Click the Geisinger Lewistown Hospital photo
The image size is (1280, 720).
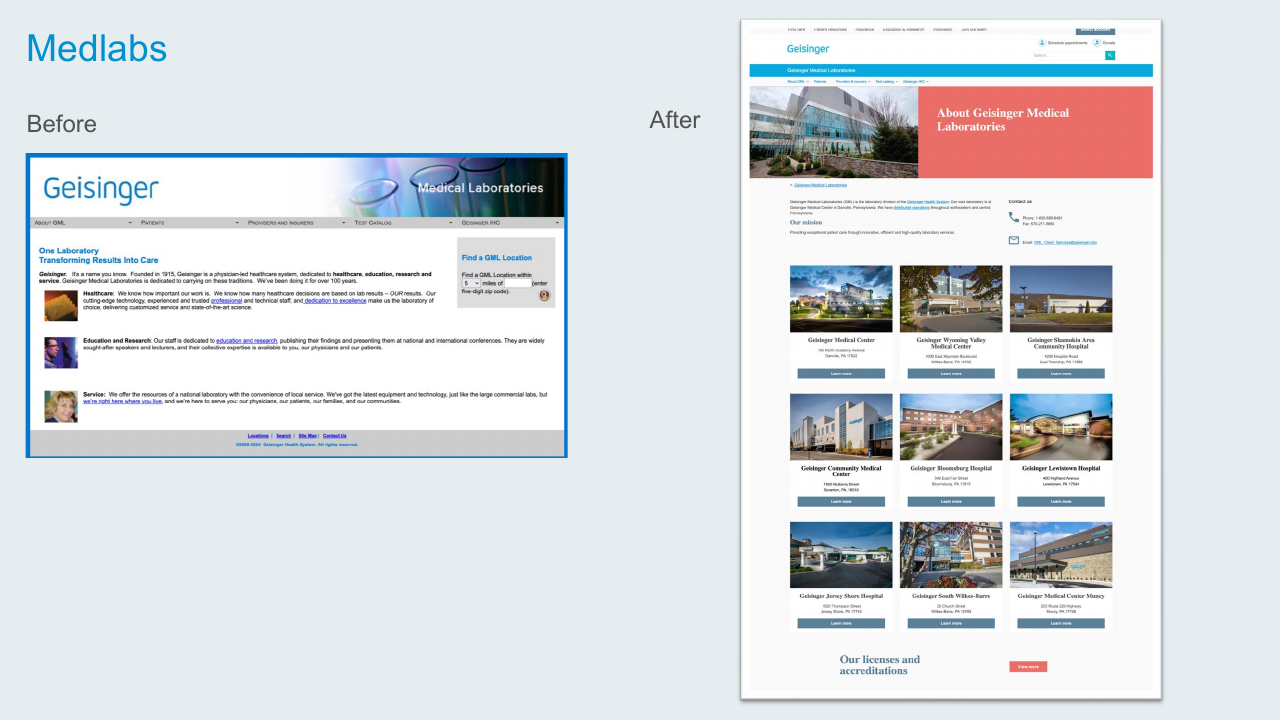point(1061,427)
